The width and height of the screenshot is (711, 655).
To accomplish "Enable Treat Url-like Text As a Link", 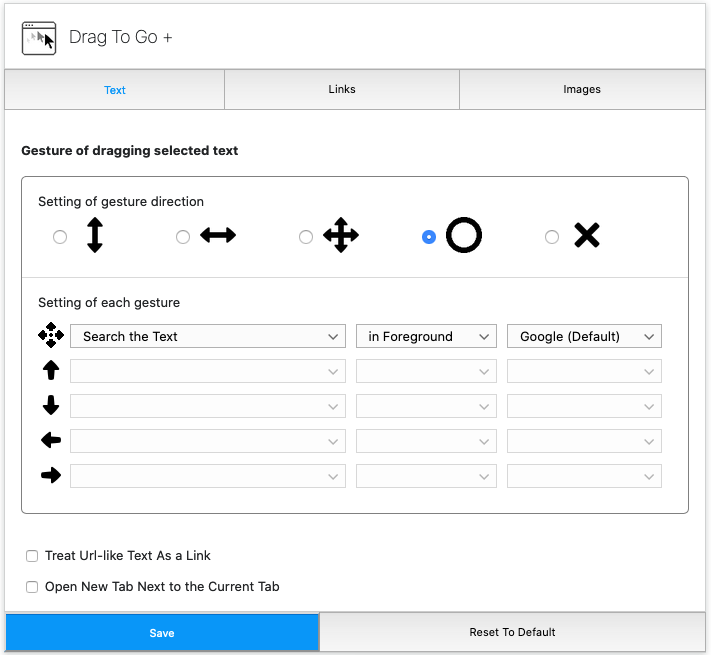I will tap(32, 556).
